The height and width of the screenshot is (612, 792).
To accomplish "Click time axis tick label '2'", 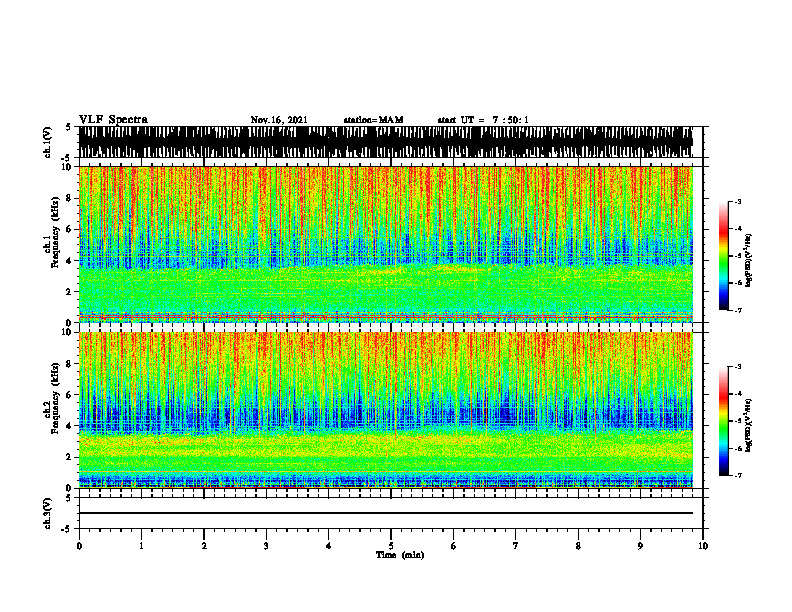I will click(x=204, y=546).
